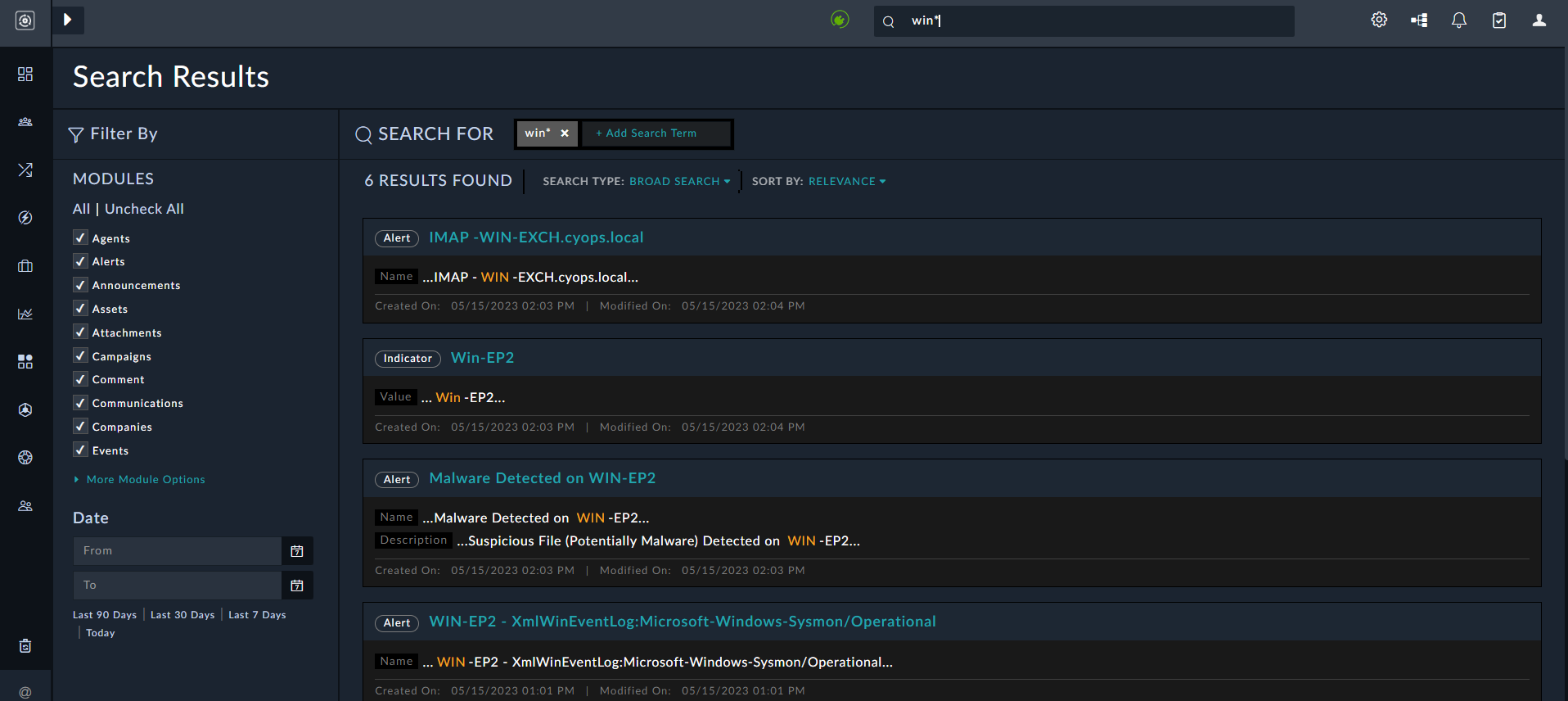The height and width of the screenshot is (701, 1568).
Task: Open the clipboard badge icon in the sidebar
Action: pos(25,646)
